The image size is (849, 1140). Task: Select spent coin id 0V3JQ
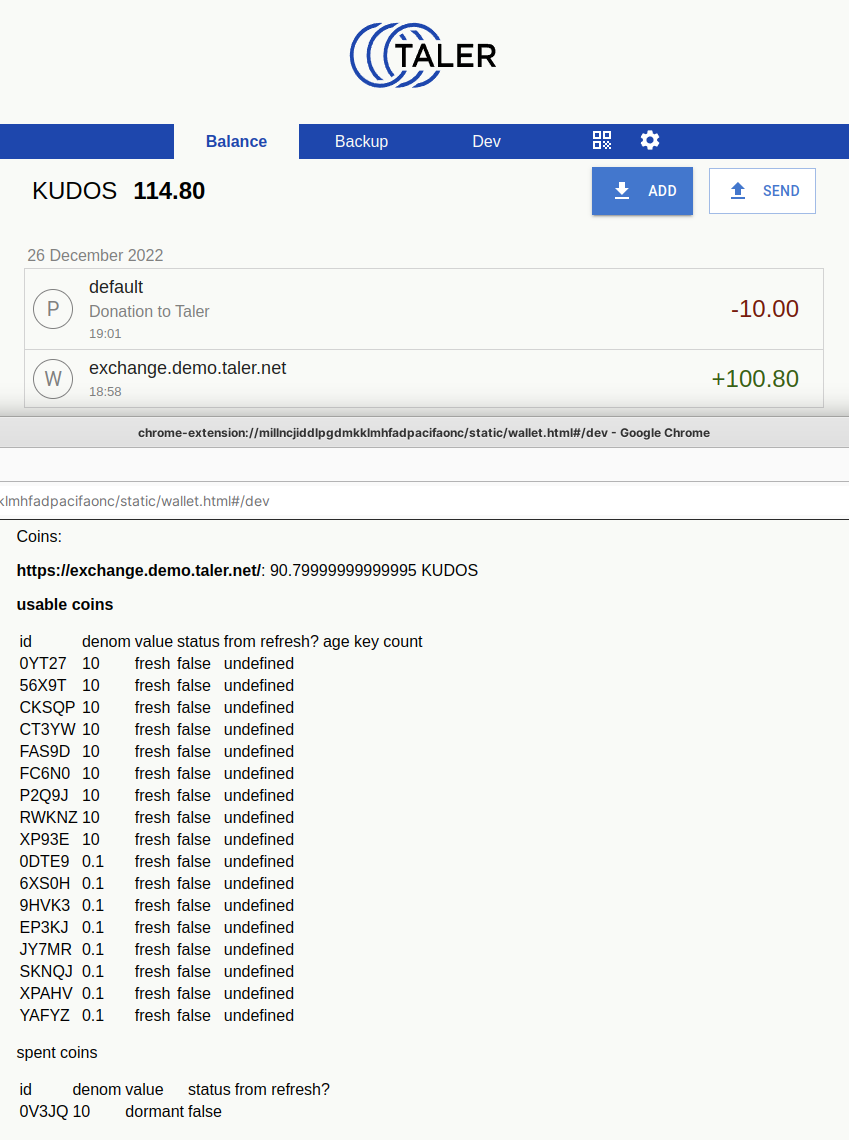click(44, 1112)
